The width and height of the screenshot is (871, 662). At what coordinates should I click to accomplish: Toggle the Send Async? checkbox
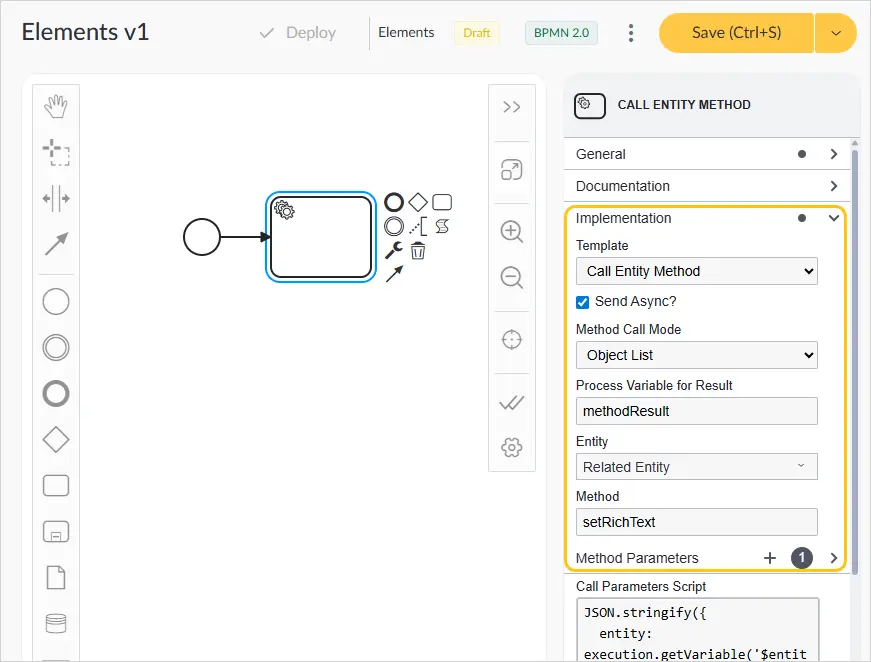pos(582,302)
